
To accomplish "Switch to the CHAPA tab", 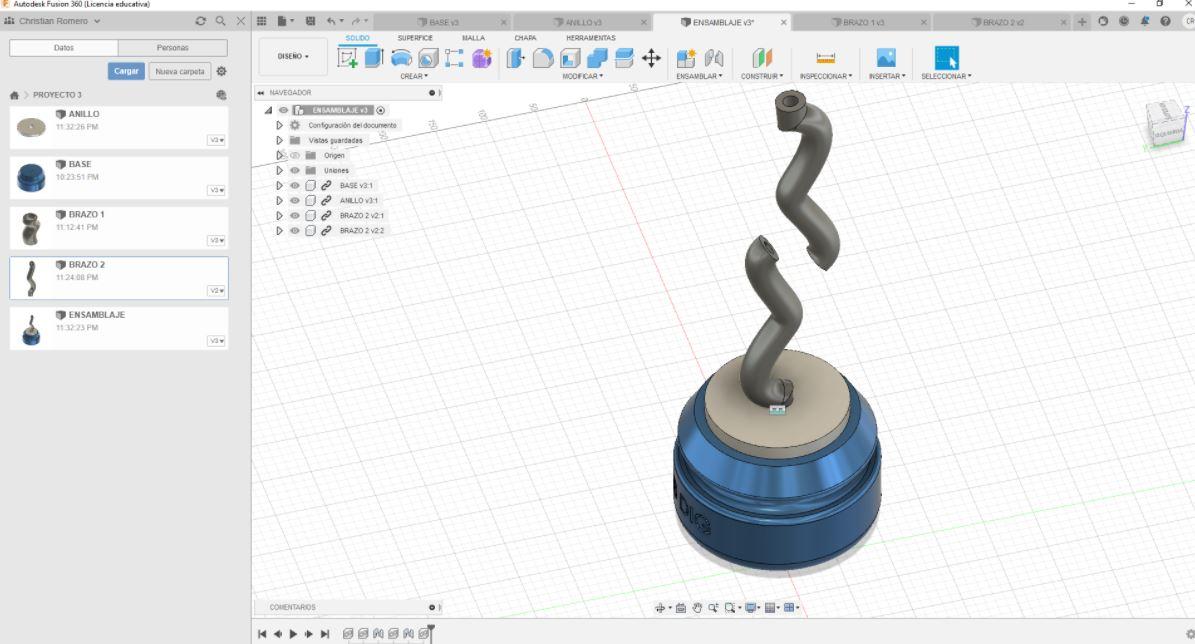I will click(x=525, y=38).
